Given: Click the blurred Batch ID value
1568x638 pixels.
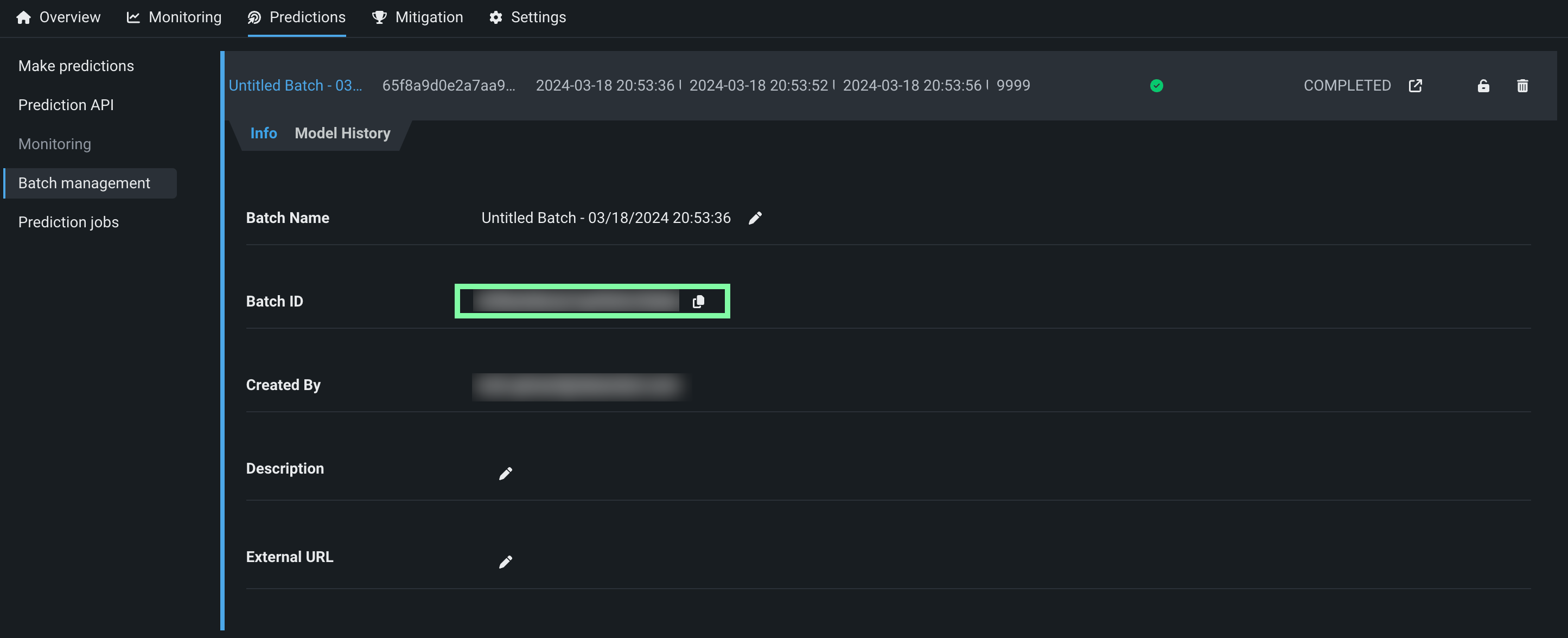Looking at the screenshot, I should pyautogui.click(x=575, y=301).
